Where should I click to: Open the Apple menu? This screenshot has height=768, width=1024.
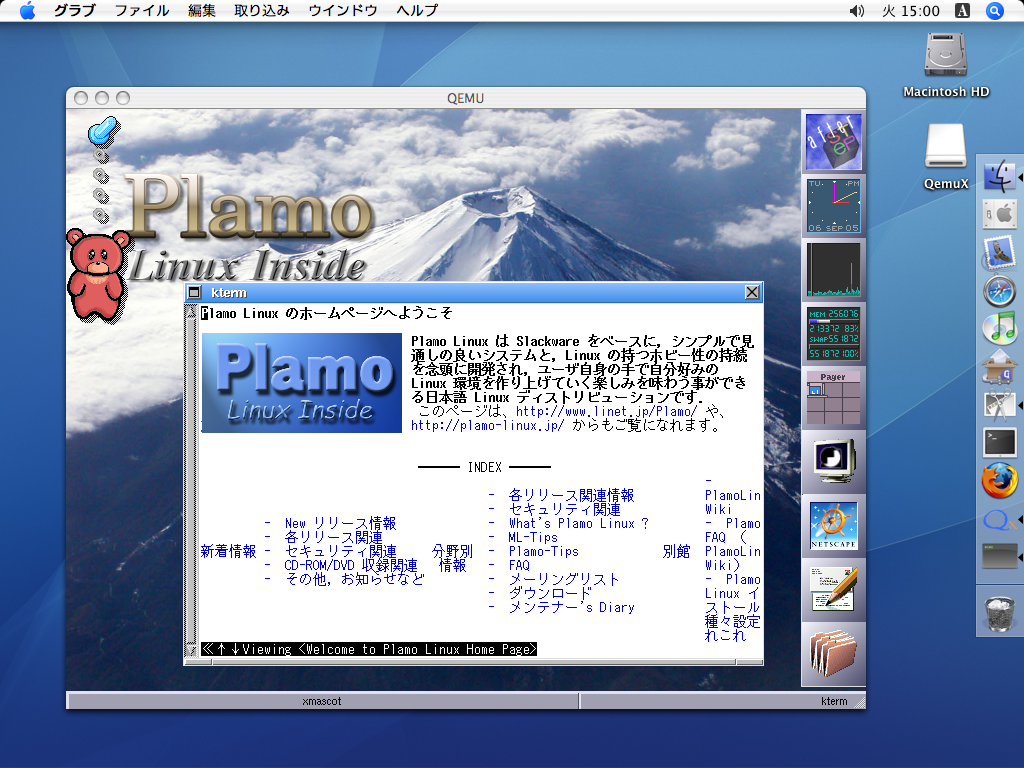27,10
